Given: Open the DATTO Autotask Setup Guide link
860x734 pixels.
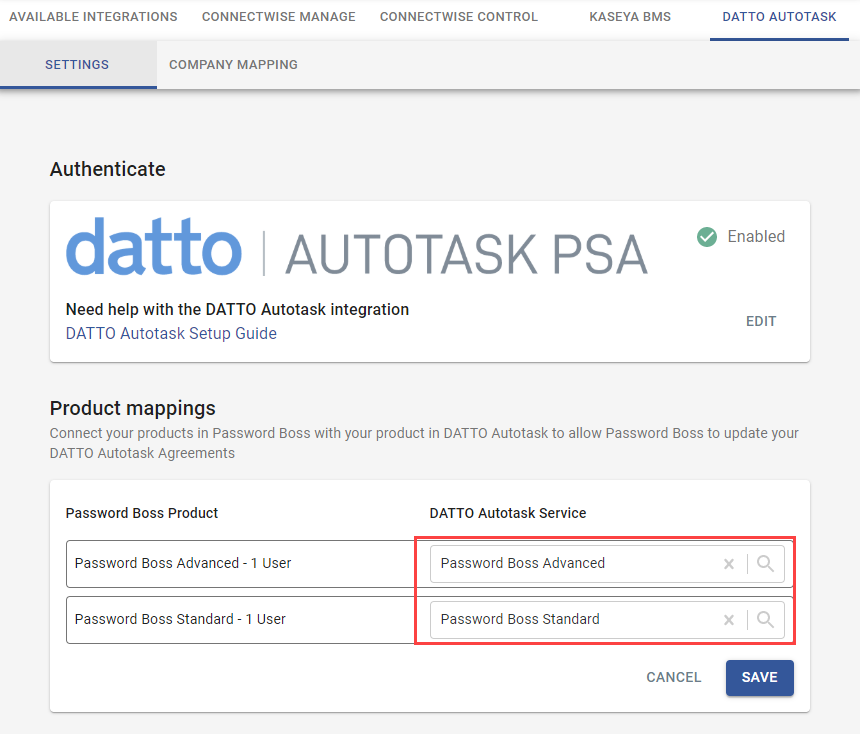Looking at the screenshot, I should [171, 334].
